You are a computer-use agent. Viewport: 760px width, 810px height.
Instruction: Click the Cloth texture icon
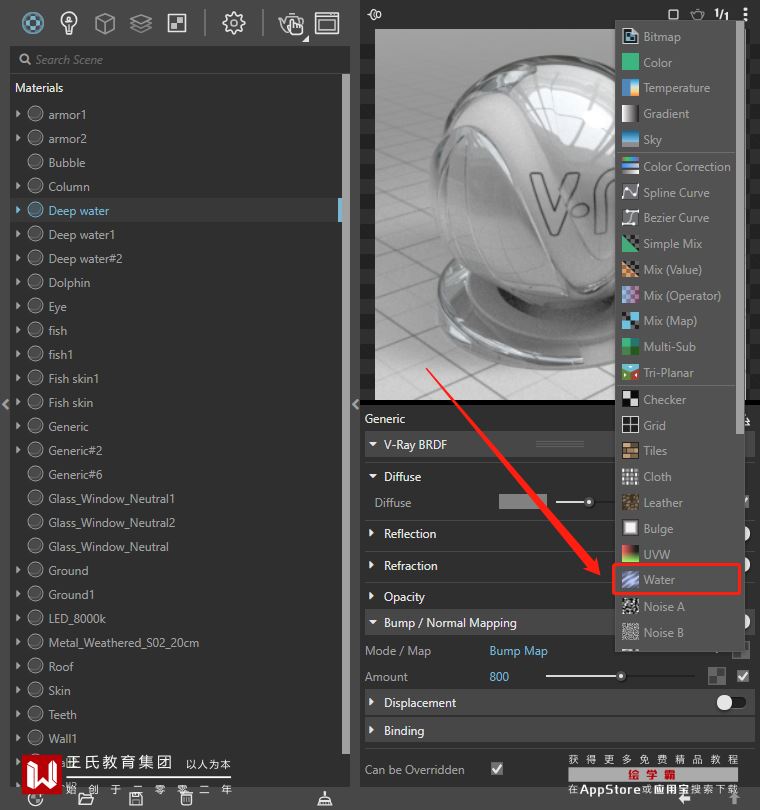630,476
